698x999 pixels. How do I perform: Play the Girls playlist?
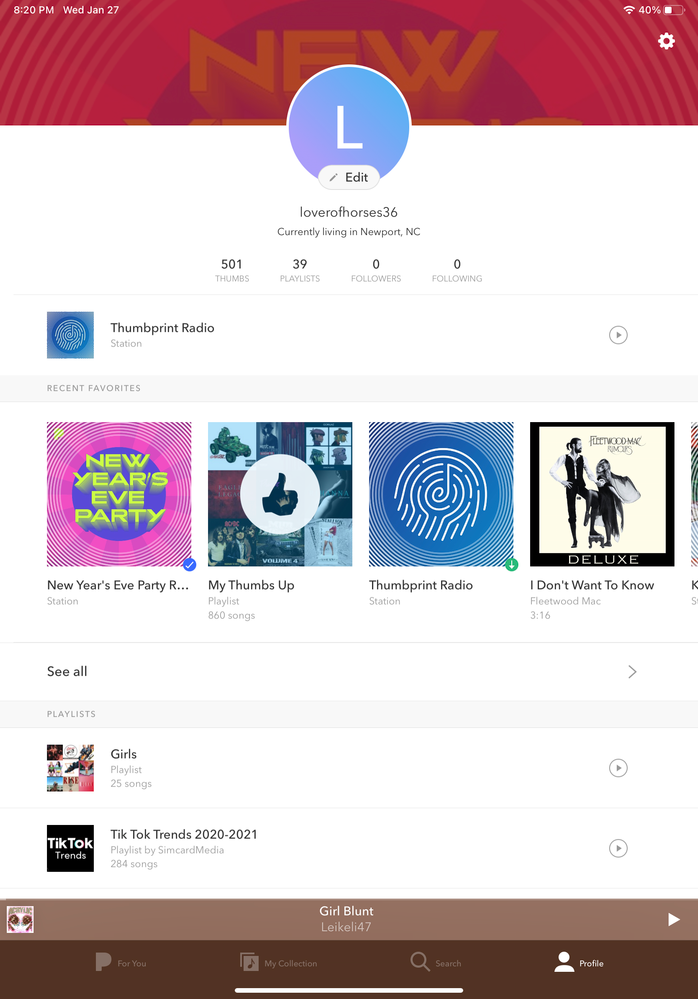pyautogui.click(x=618, y=768)
